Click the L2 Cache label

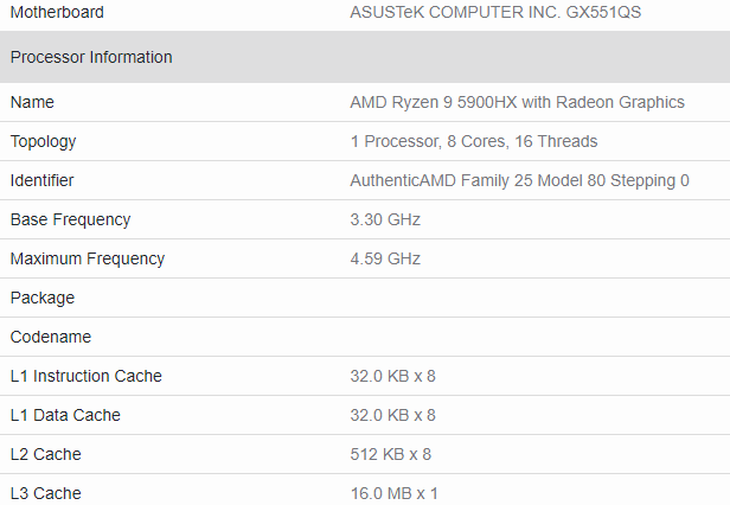(46, 454)
